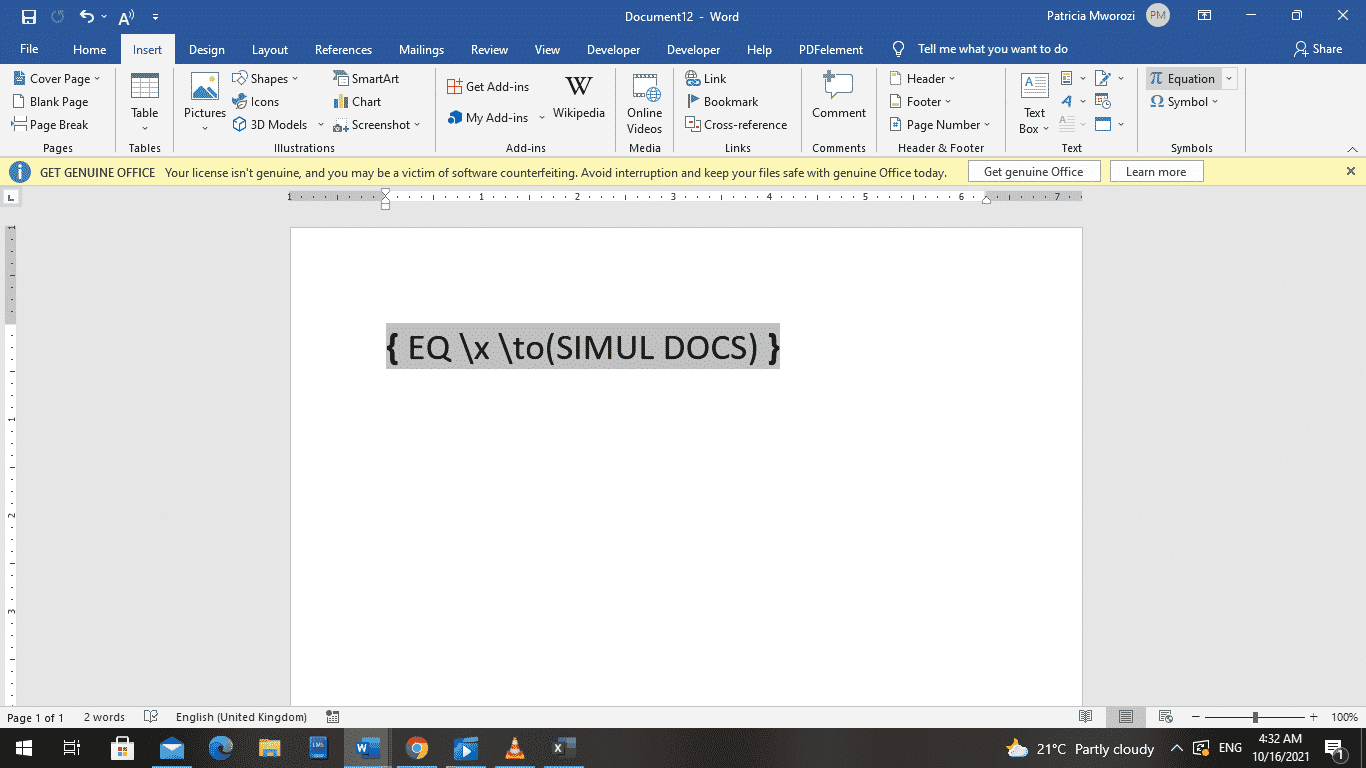Add a Bookmark to the document
Viewport: 1366px width, 768px height.
tap(724, 101)
